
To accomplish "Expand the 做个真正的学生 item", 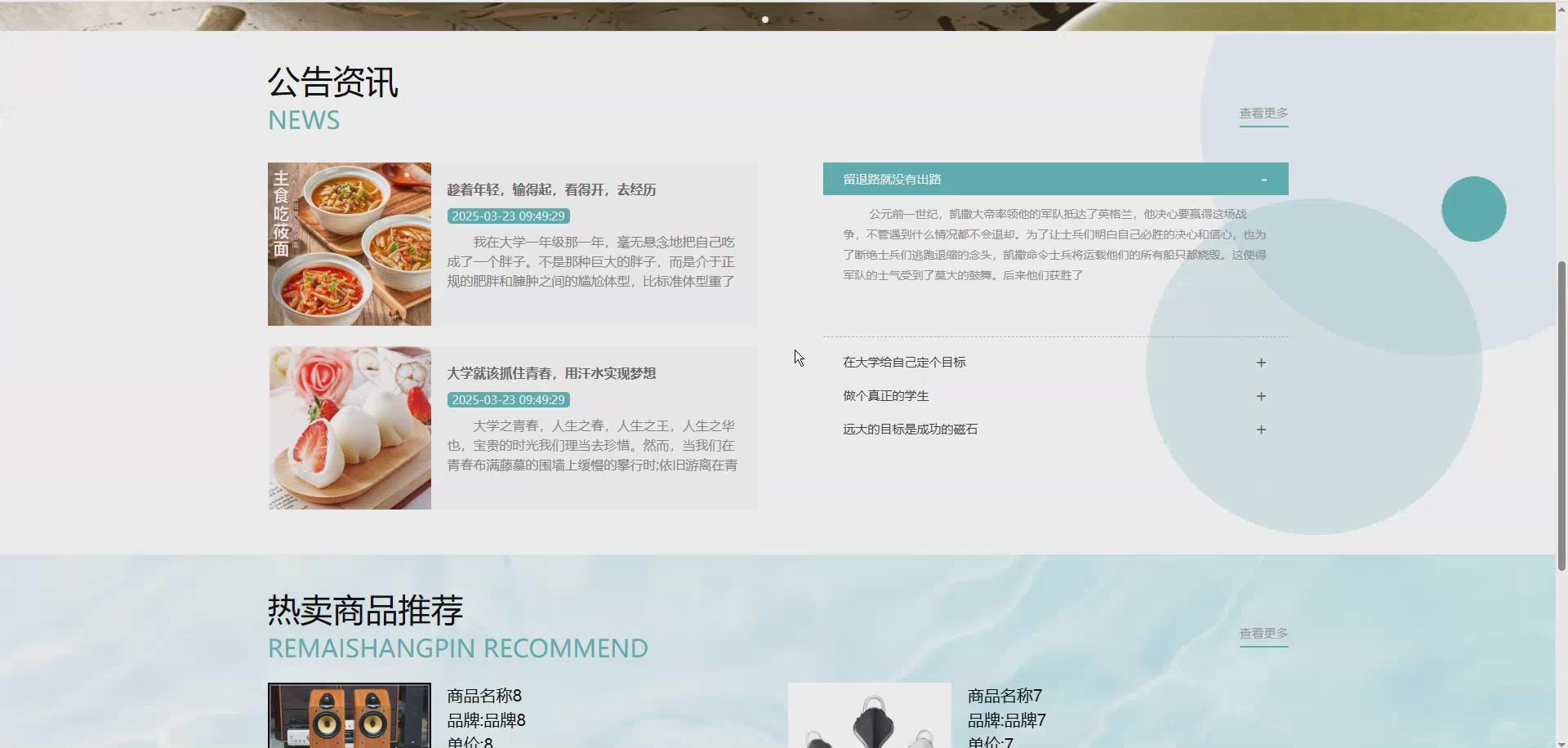I will [x=1261, y=395].
